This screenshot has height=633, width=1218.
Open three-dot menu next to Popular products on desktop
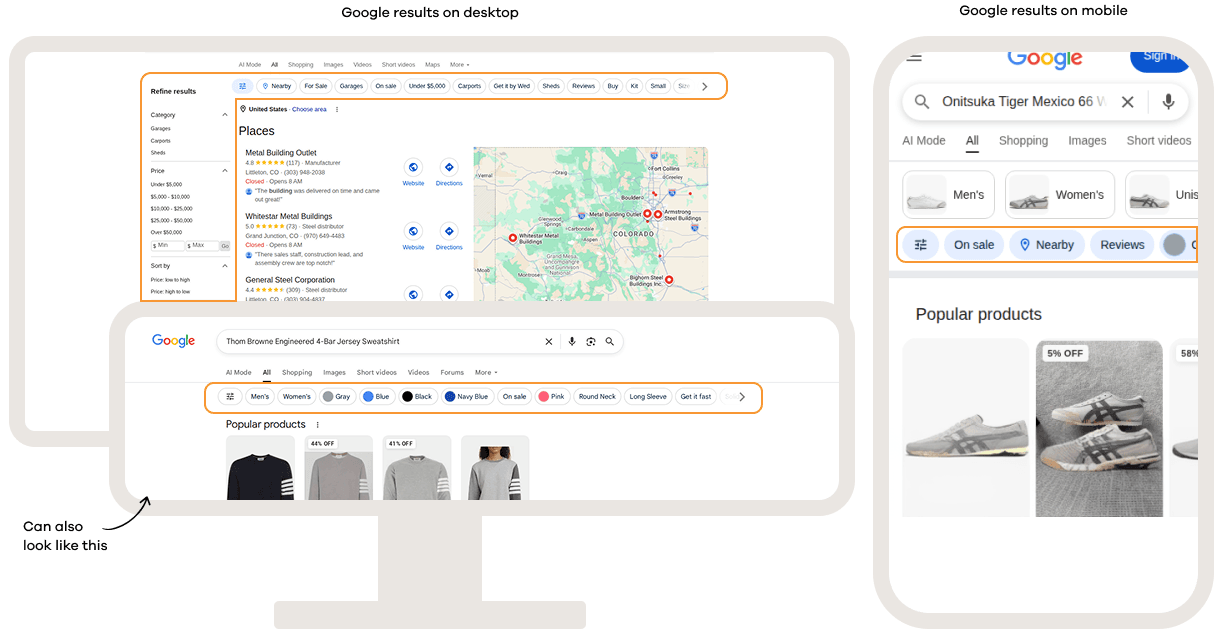317,425
